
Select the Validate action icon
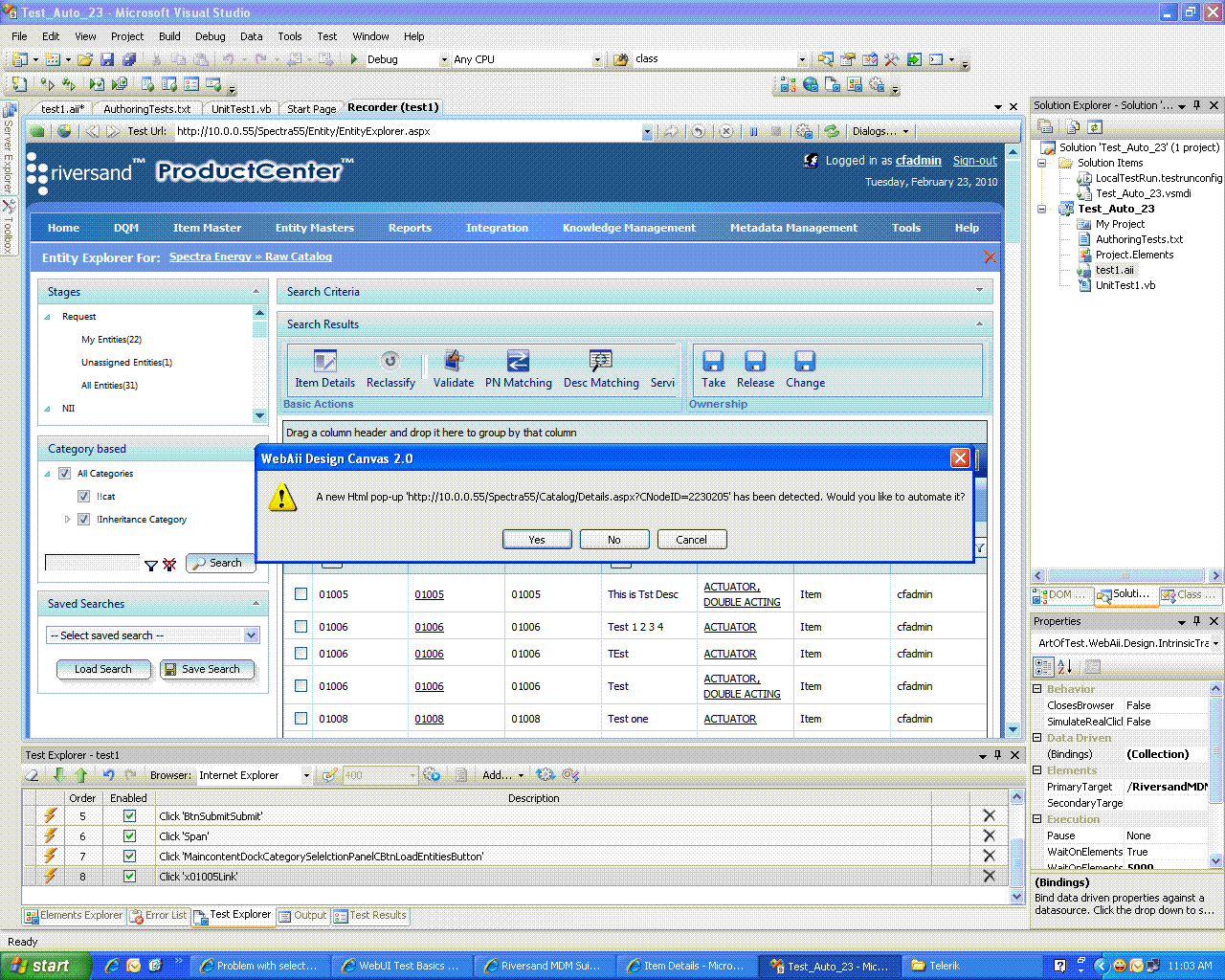click(454, 361)
